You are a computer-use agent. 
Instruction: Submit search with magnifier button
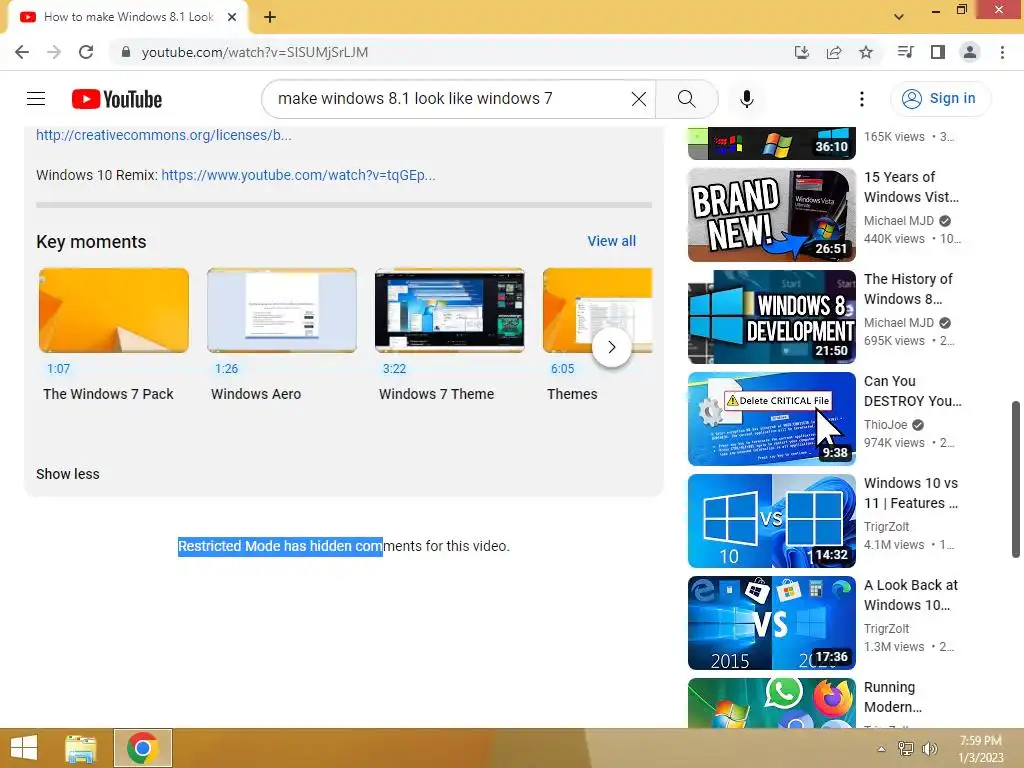point(686,99)
